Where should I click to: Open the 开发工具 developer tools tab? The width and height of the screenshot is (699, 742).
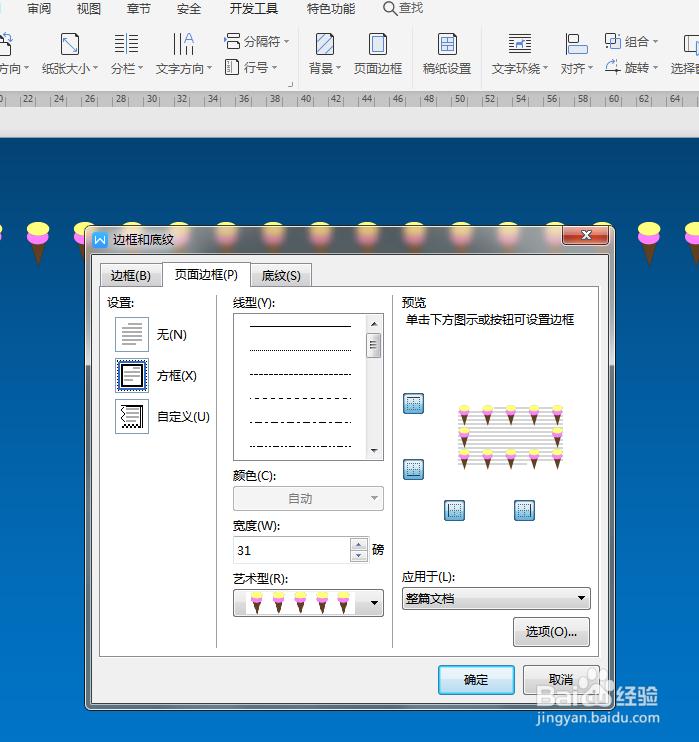[254, 9]
